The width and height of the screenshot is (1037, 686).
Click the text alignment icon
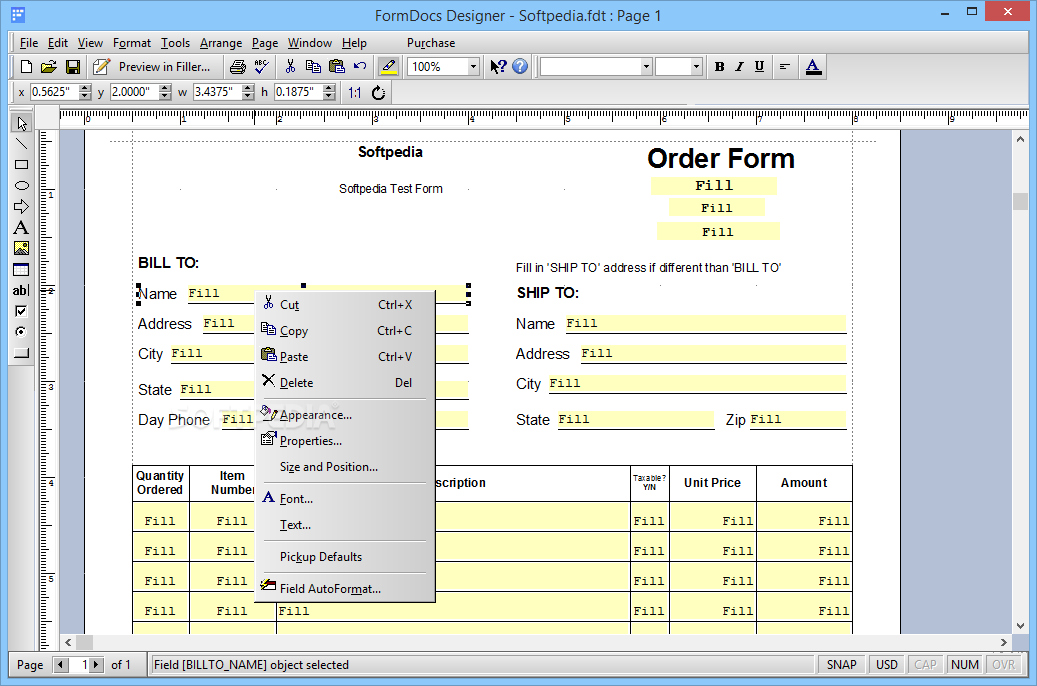[785, 67]
